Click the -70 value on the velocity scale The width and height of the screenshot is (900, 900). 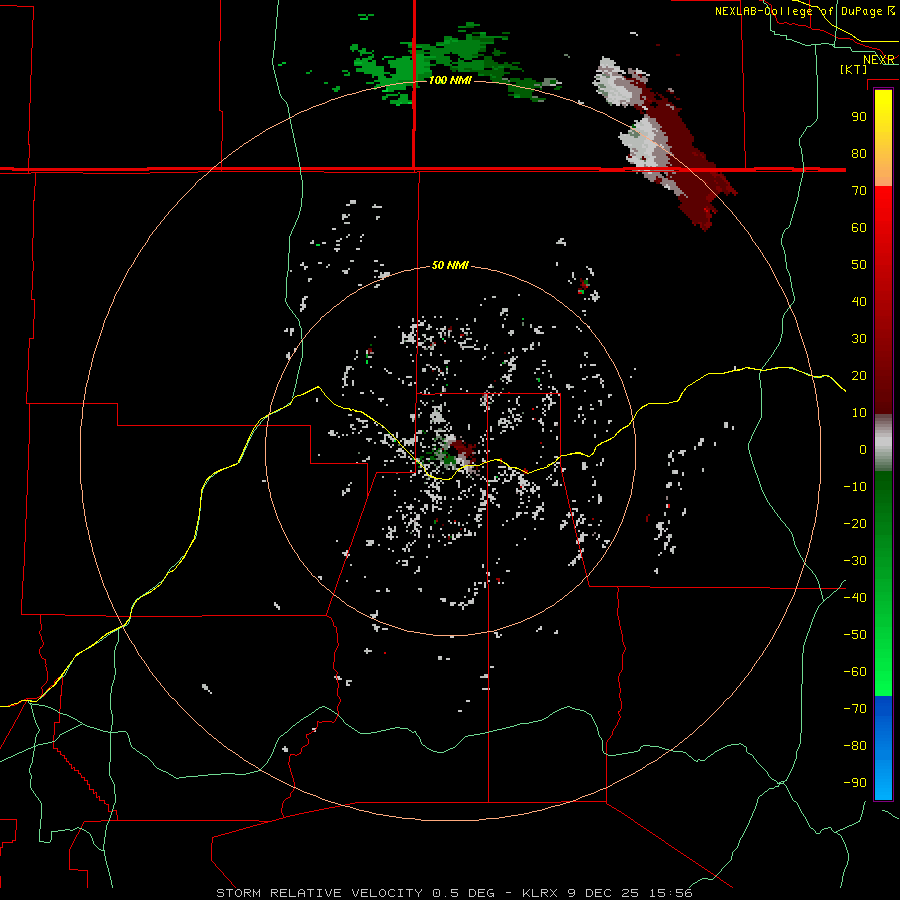coord(855,709)
